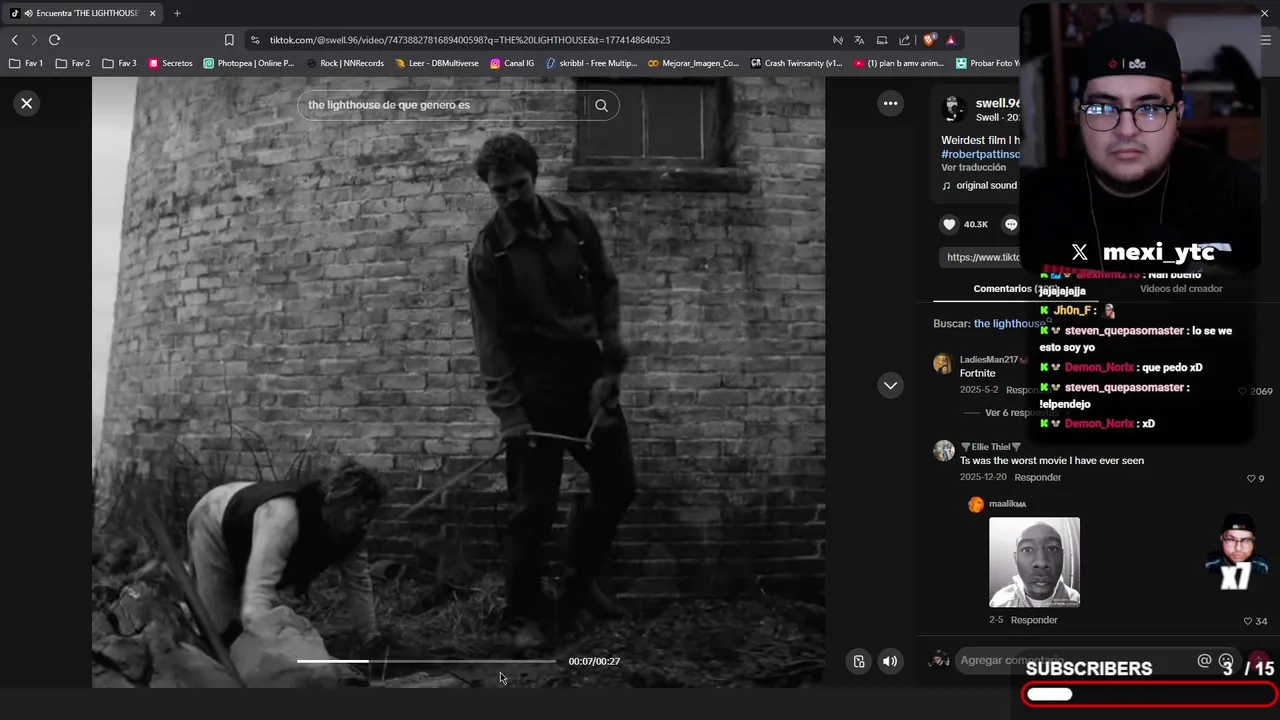The height and width of the screenshot is (720, 1280).
Task: Open Canal IG bookmark
Action: 512,63
